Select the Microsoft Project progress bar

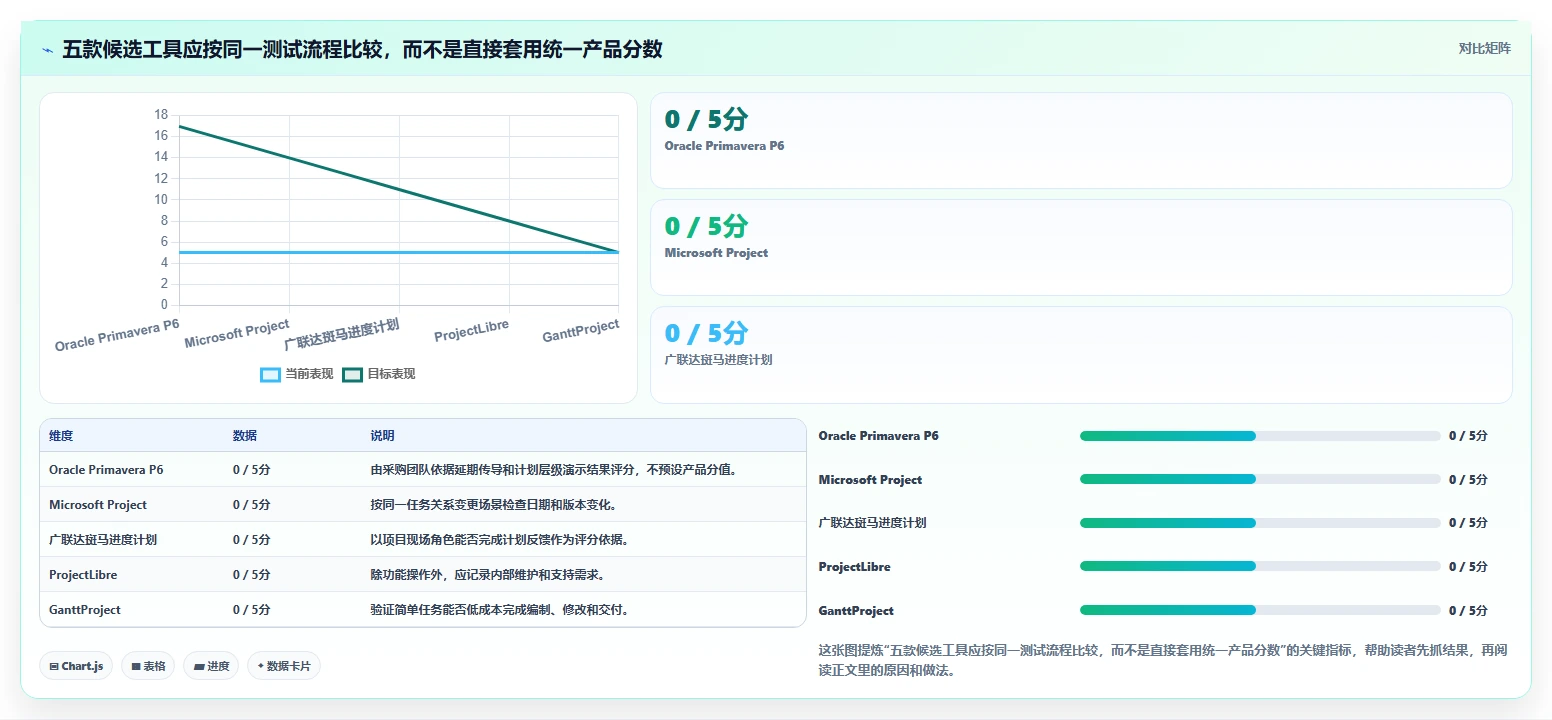click(x=1260, y=479)
